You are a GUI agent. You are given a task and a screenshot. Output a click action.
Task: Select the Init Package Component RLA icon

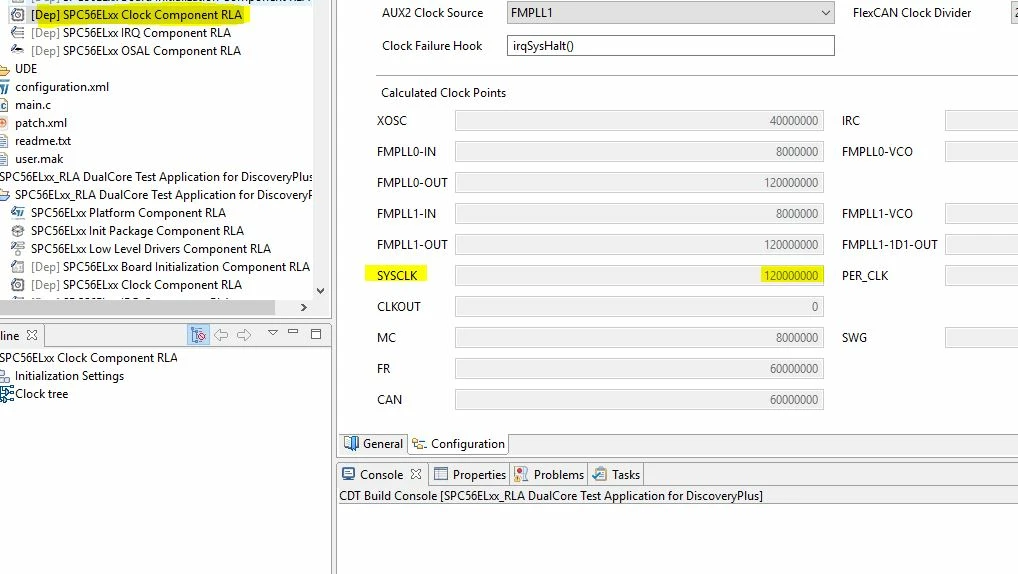pyautogui.click(x=18, y=231)
